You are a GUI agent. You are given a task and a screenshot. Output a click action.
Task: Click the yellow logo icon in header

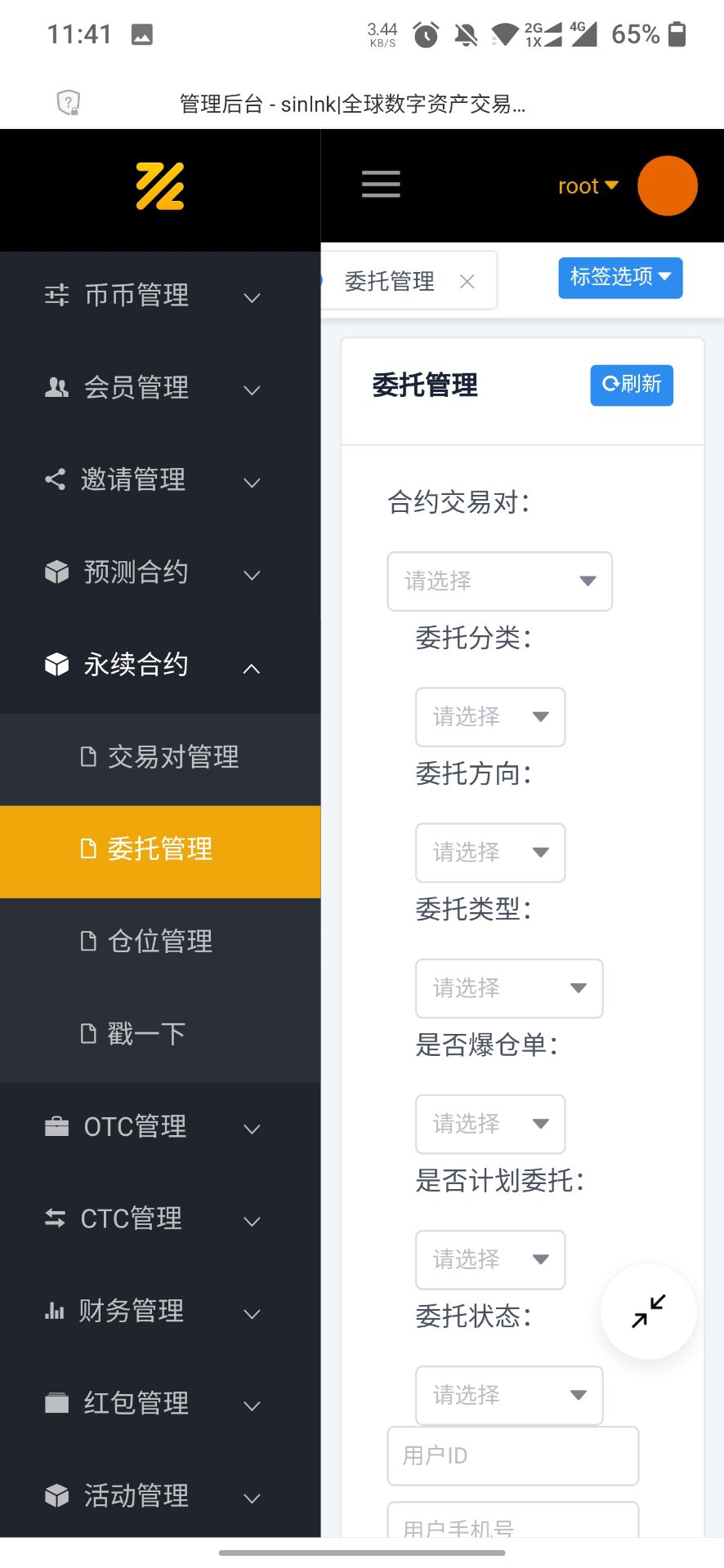coord(160,186)
